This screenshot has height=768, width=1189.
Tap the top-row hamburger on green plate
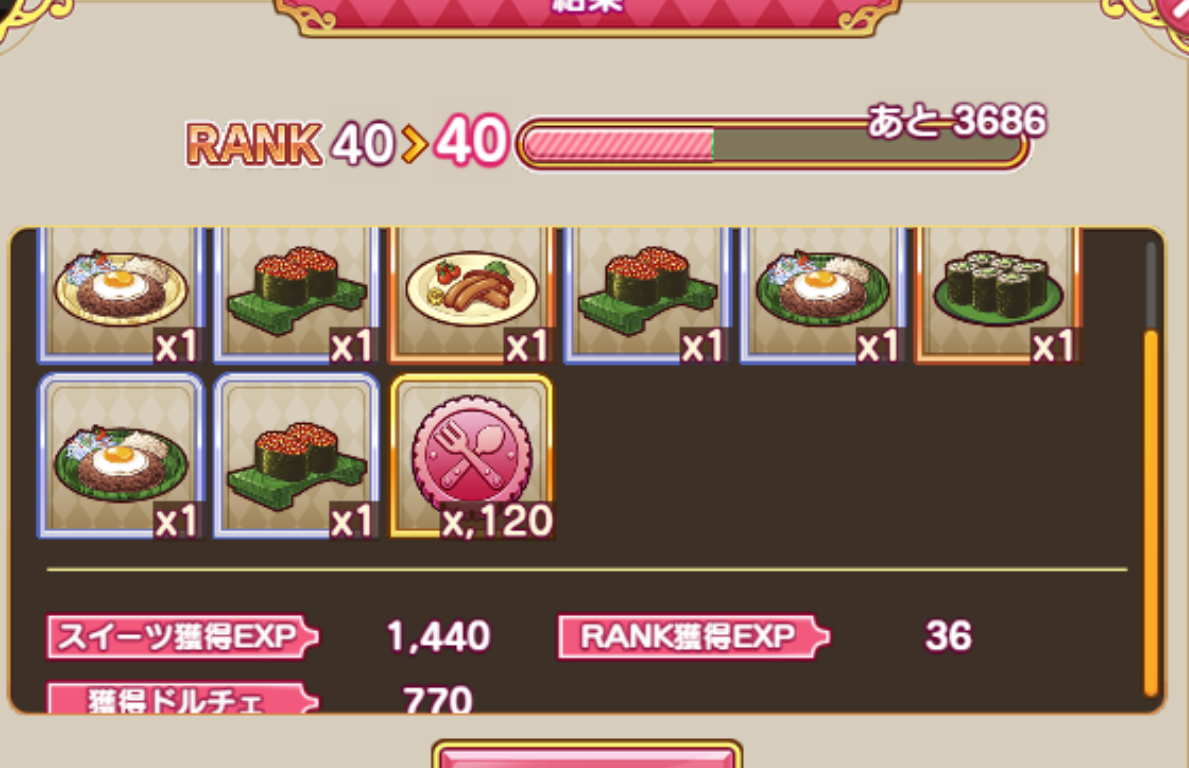(x=823, y=296)
